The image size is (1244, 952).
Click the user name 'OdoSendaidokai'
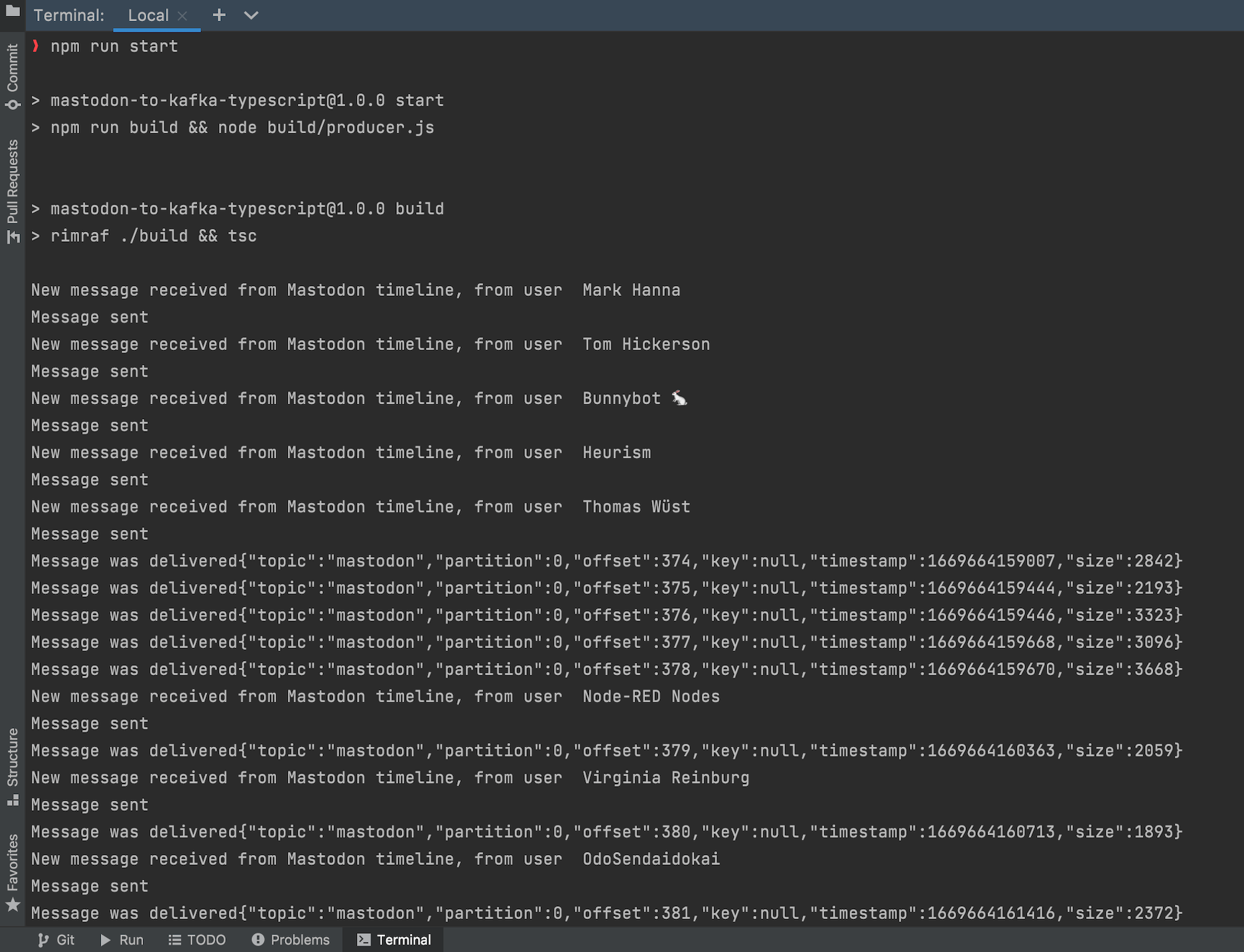point(651,859)
